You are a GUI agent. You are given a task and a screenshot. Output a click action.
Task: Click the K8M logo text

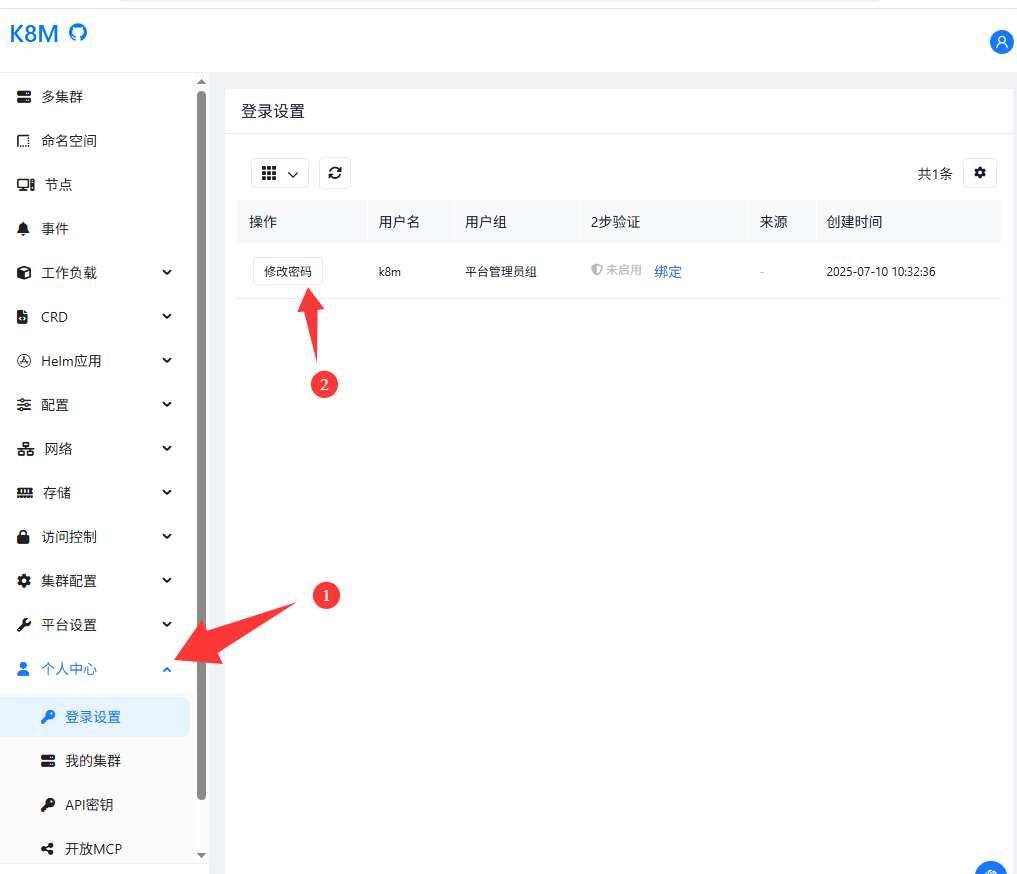point(34,33)
